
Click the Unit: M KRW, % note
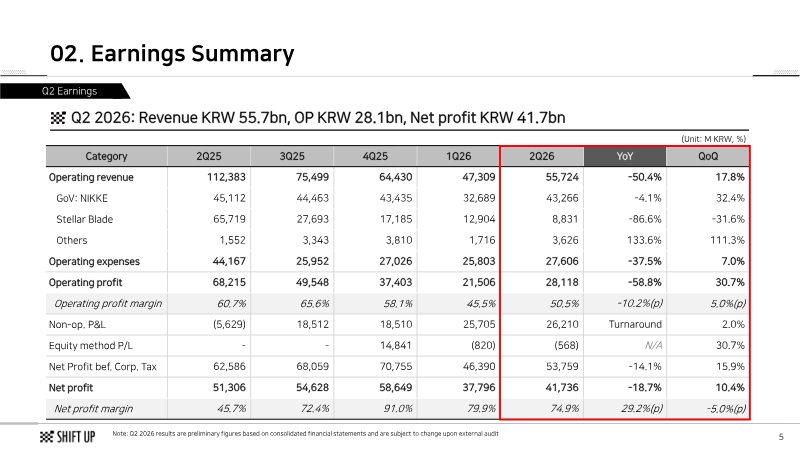[713, 139]
